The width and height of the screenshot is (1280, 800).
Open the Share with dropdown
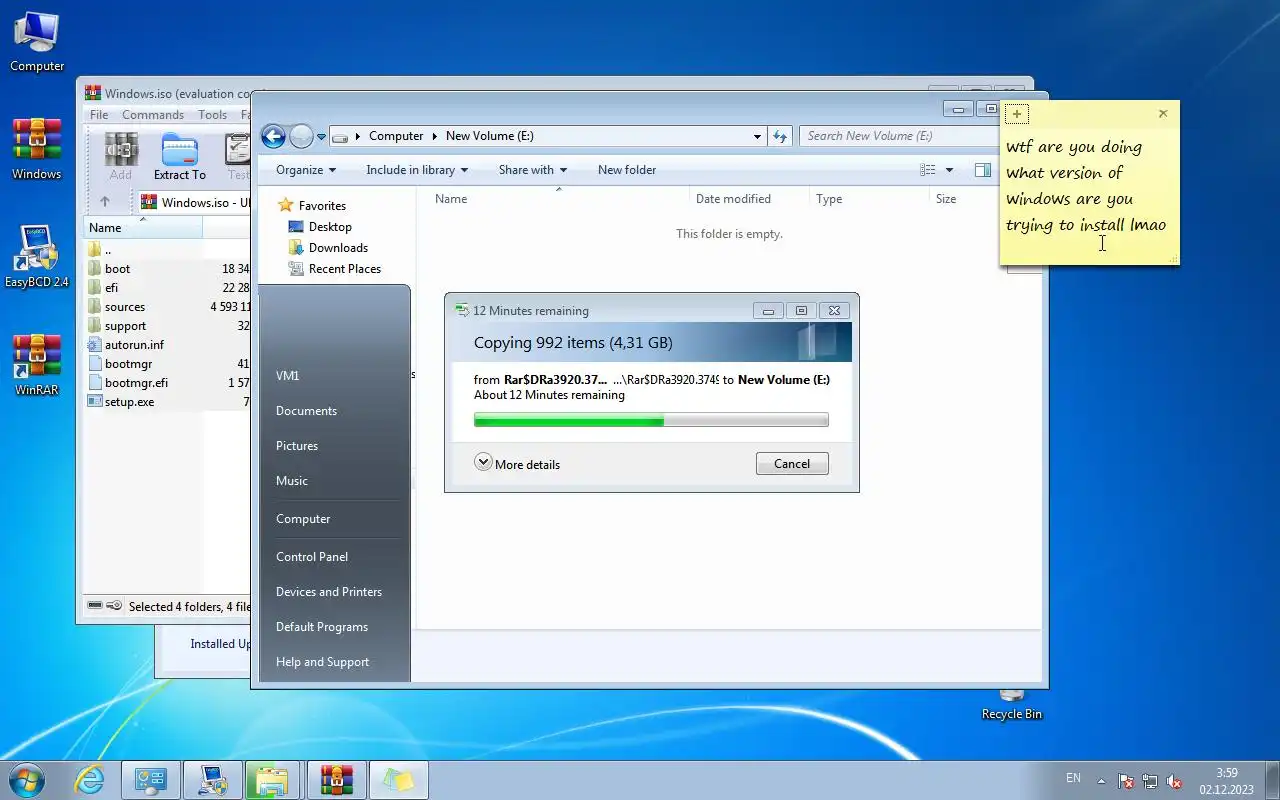[533, 170]
